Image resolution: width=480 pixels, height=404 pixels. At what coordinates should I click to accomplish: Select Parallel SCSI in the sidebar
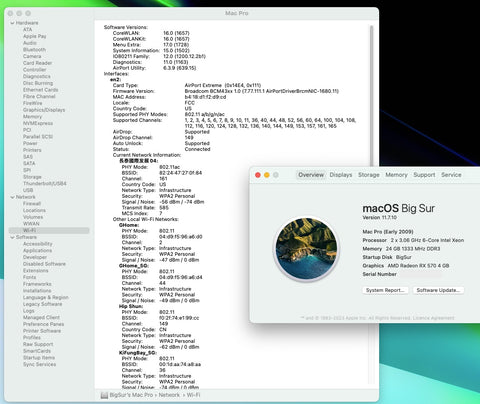point(38,136)
